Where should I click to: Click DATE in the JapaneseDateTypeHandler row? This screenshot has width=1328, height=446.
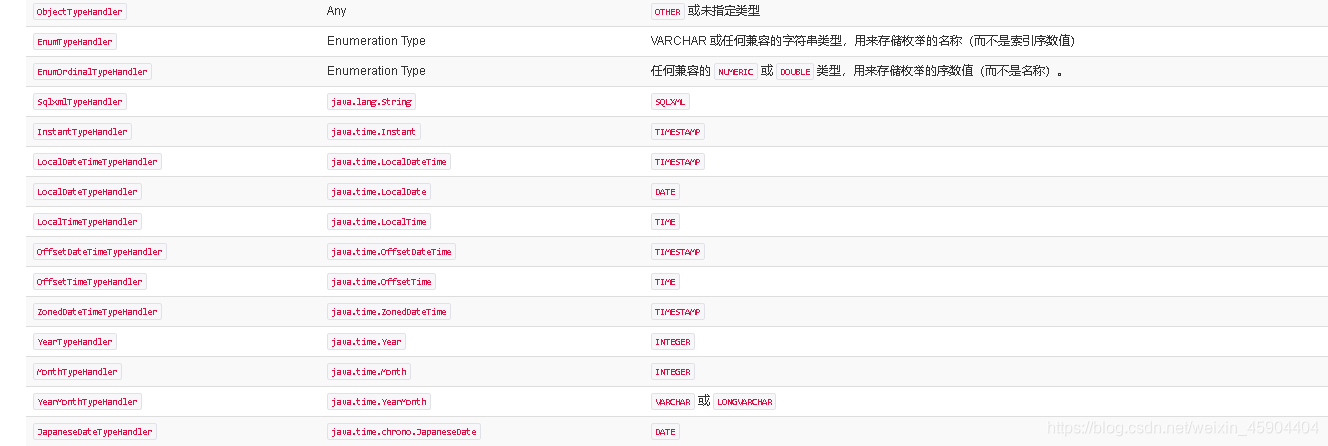(x=665, y=432)
